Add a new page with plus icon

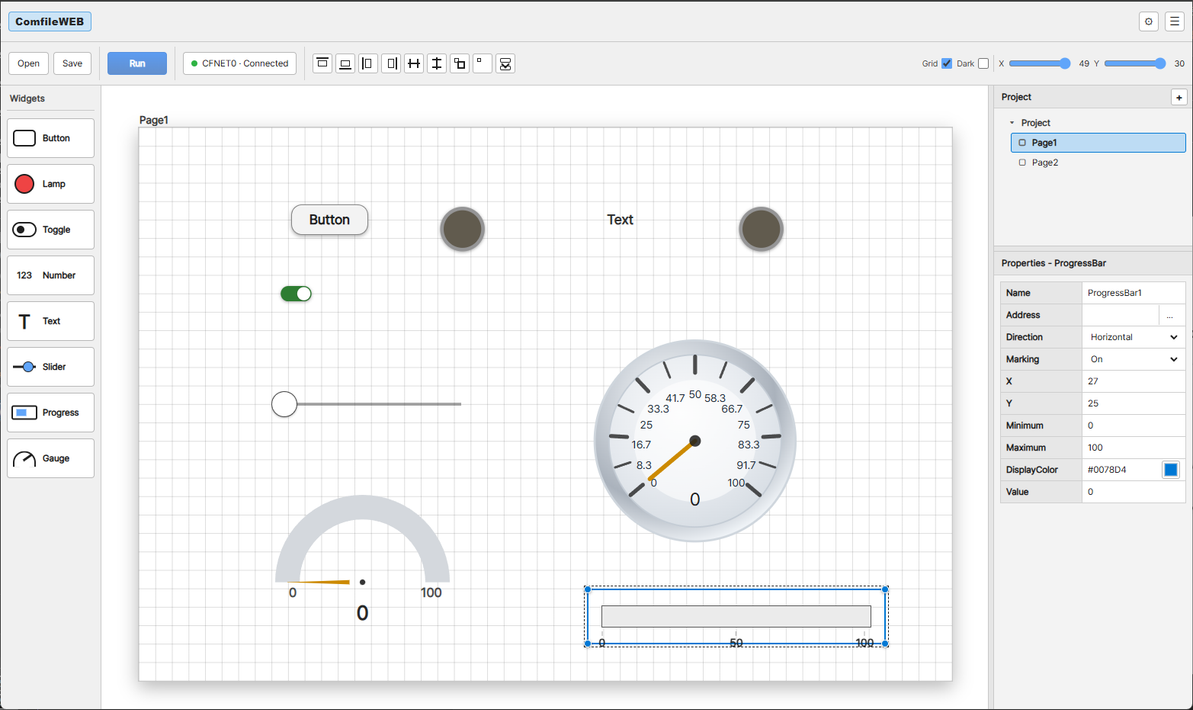coord(1179,97)
